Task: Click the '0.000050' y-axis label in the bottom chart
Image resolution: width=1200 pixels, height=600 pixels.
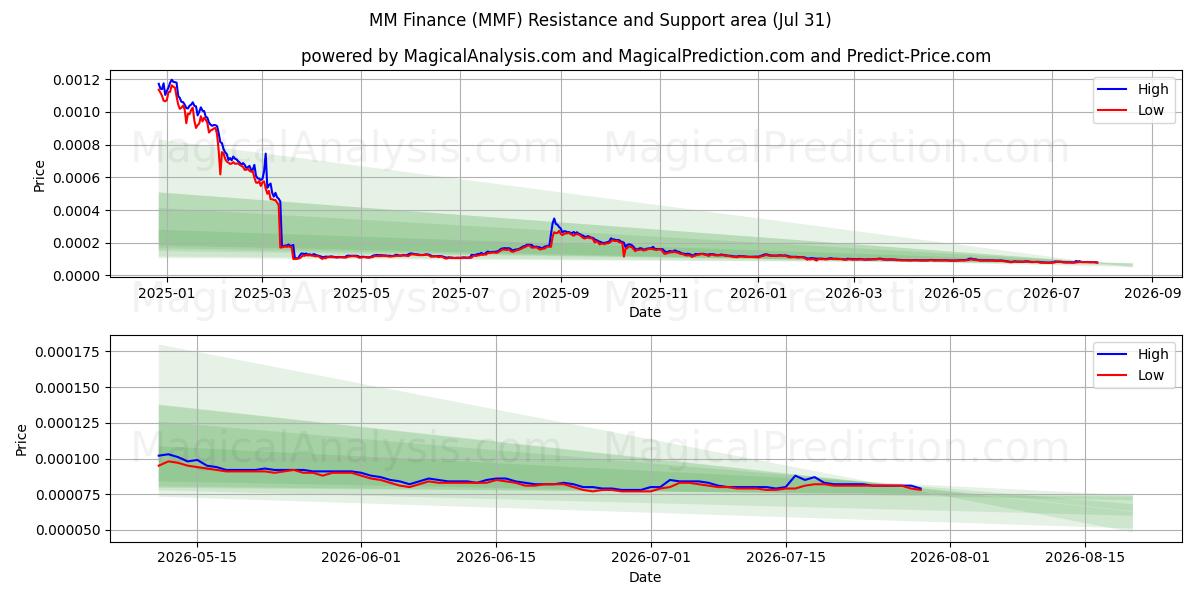Action: 68,531
